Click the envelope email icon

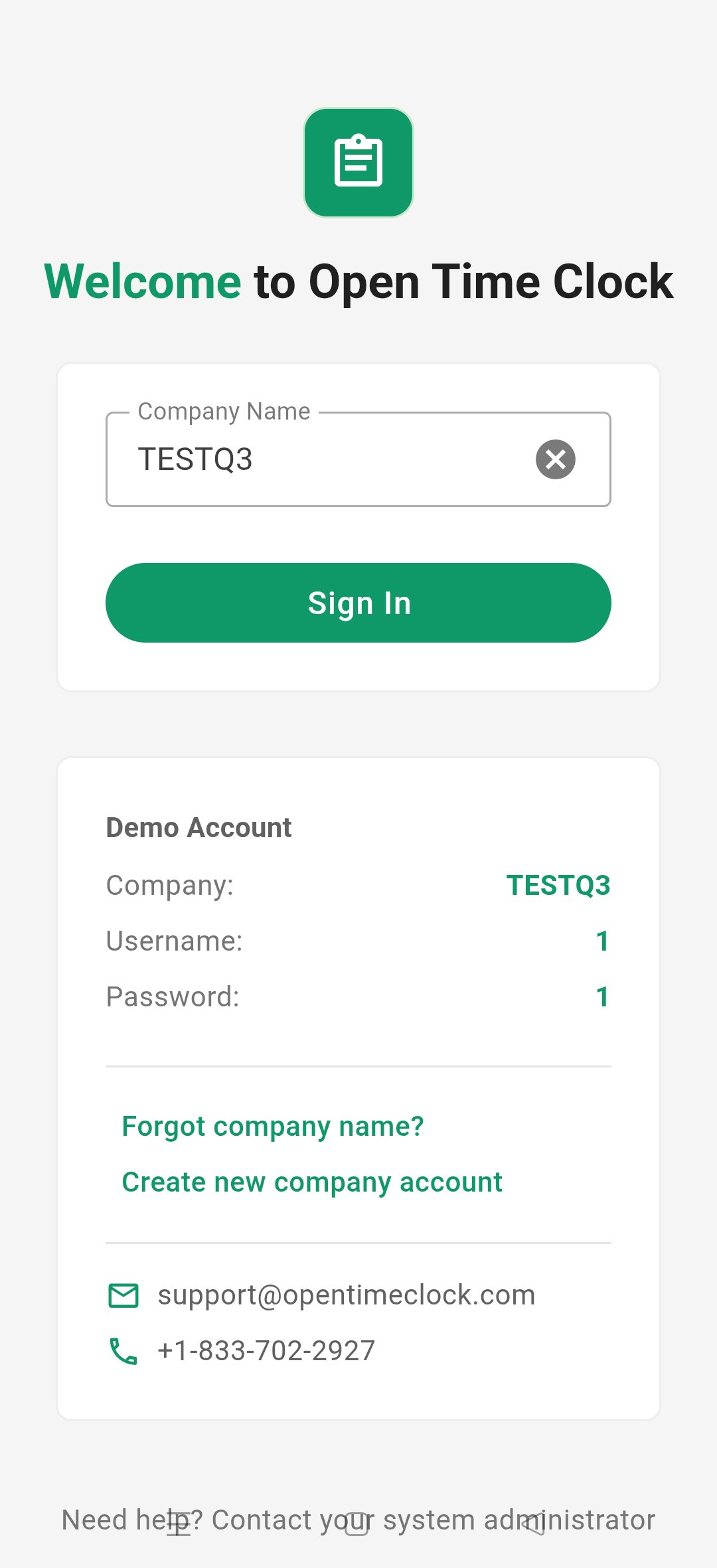tap(123, 1295)
